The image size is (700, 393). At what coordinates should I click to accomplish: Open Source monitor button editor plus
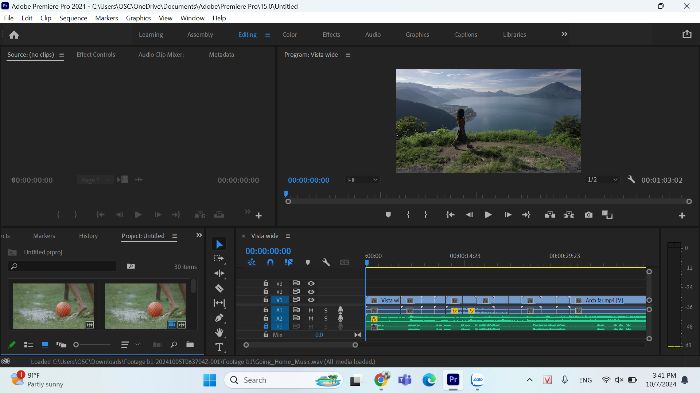tap(258, 215)
